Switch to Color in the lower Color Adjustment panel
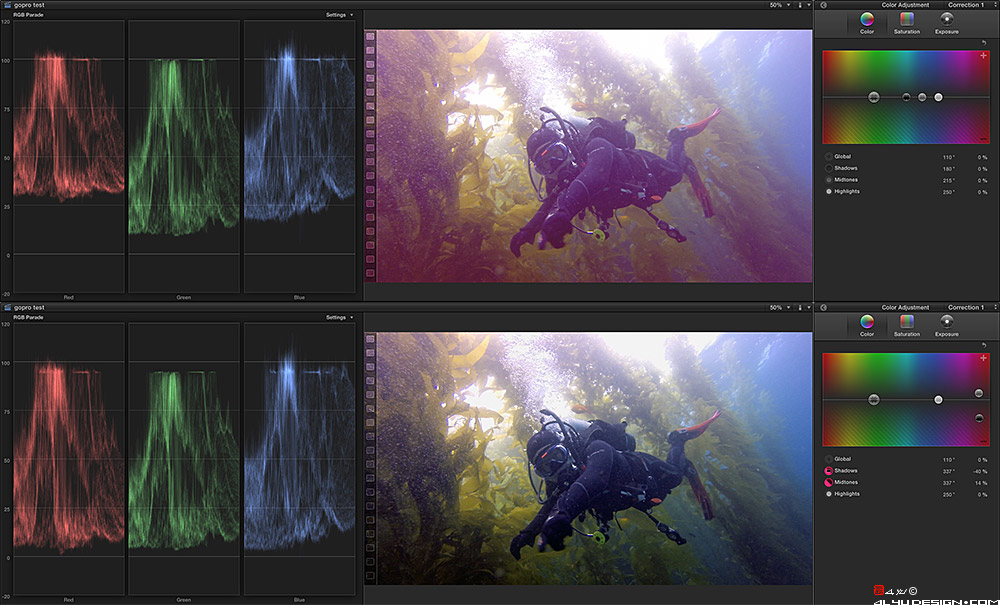Viewport: 1000px width, 605px height. click(x=867, y=324)
